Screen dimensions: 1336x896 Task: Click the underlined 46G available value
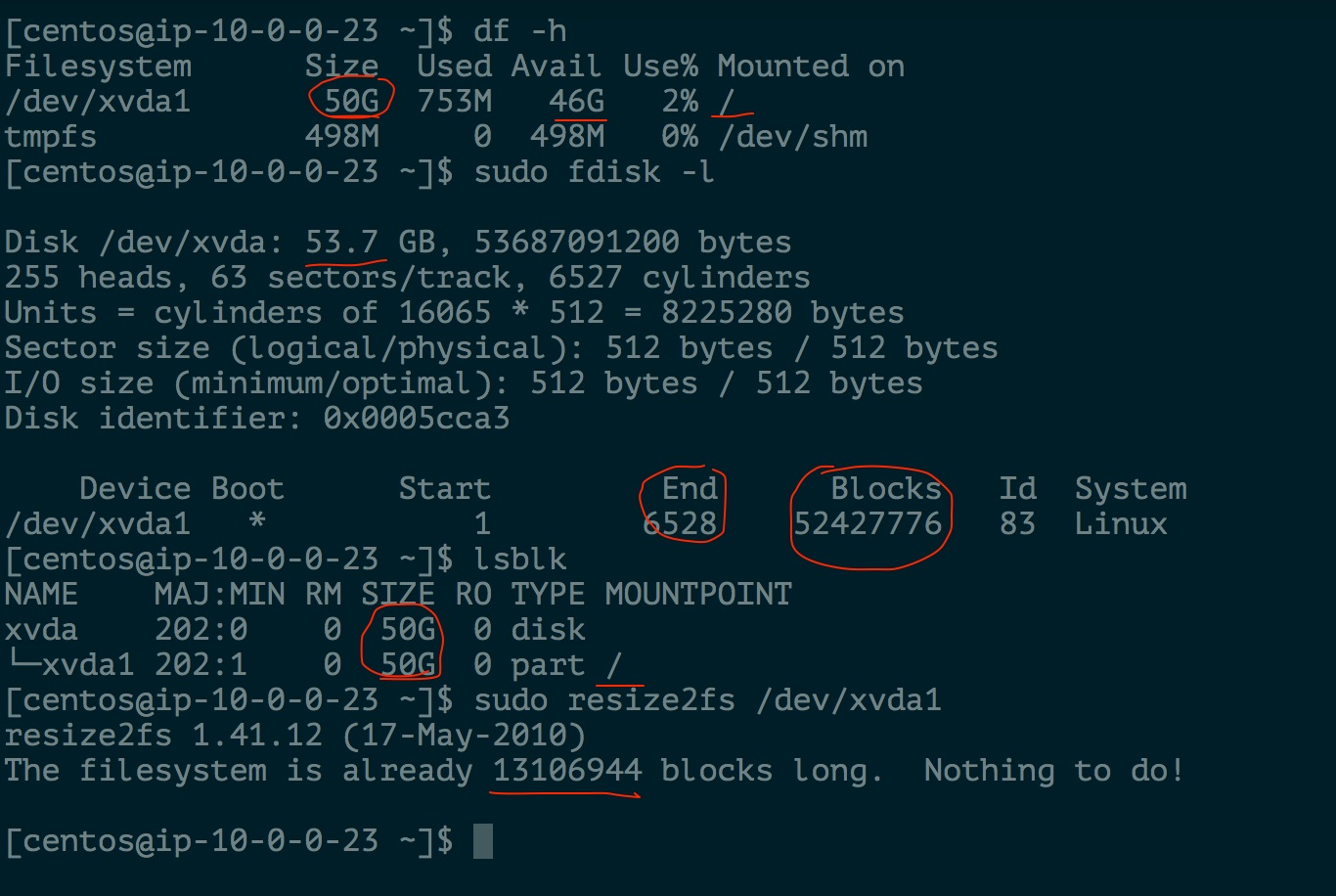(576, 101)
